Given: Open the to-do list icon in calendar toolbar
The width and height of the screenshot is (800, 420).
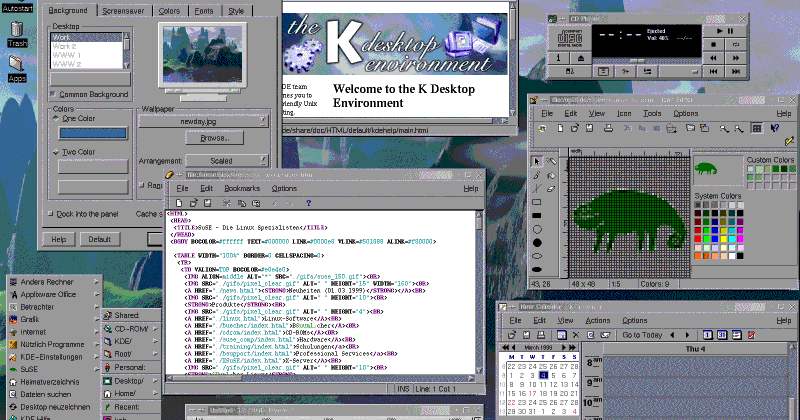Looking at the screenshot, I should point(751,335).
